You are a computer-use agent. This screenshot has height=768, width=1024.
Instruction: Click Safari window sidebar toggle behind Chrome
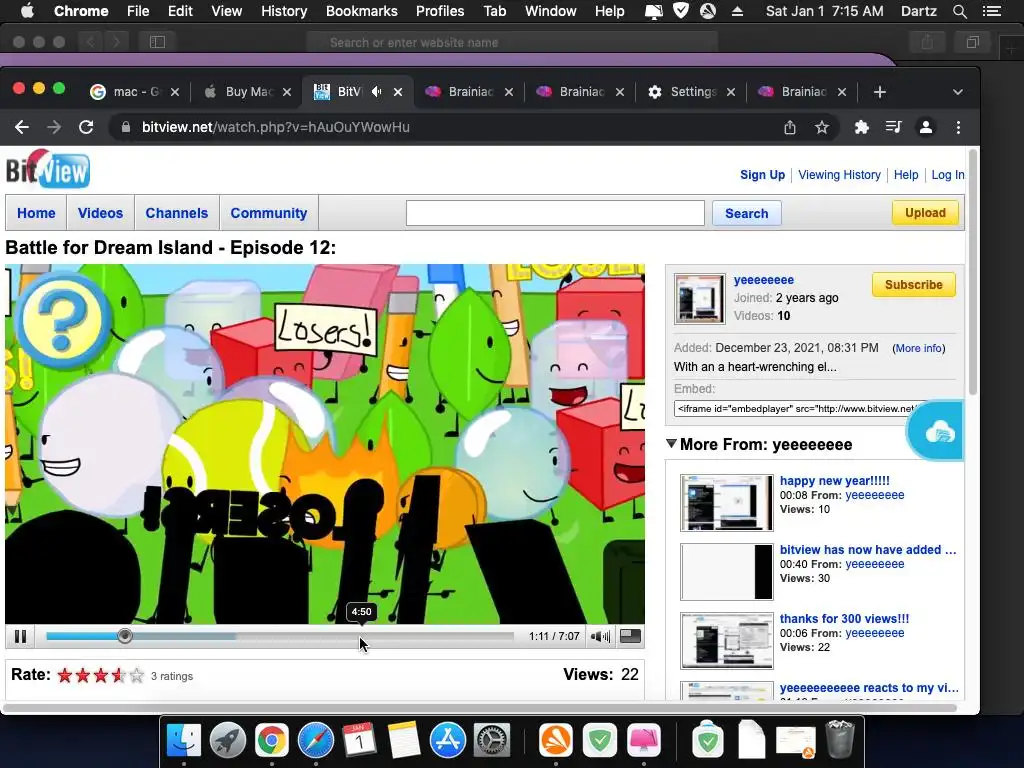157,42
